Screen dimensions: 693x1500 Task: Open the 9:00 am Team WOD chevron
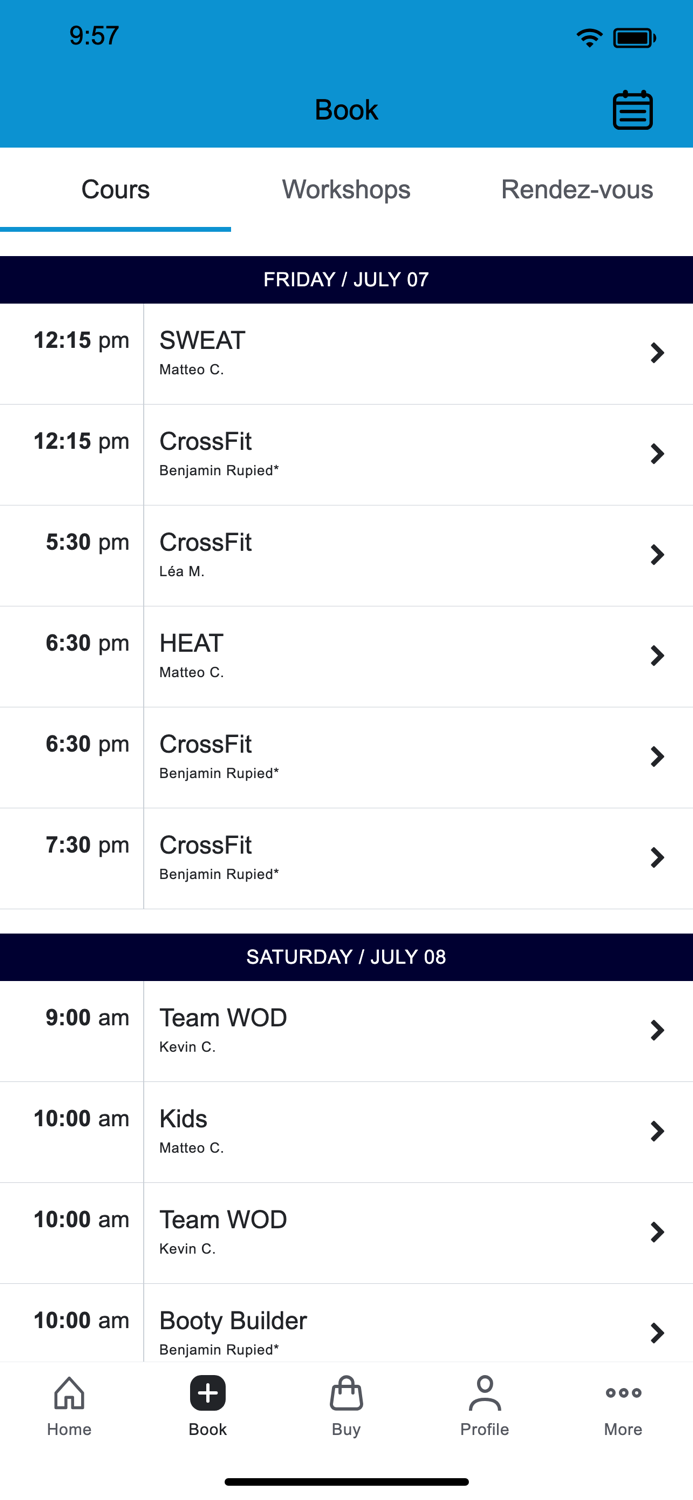[x=657, y=1030]
